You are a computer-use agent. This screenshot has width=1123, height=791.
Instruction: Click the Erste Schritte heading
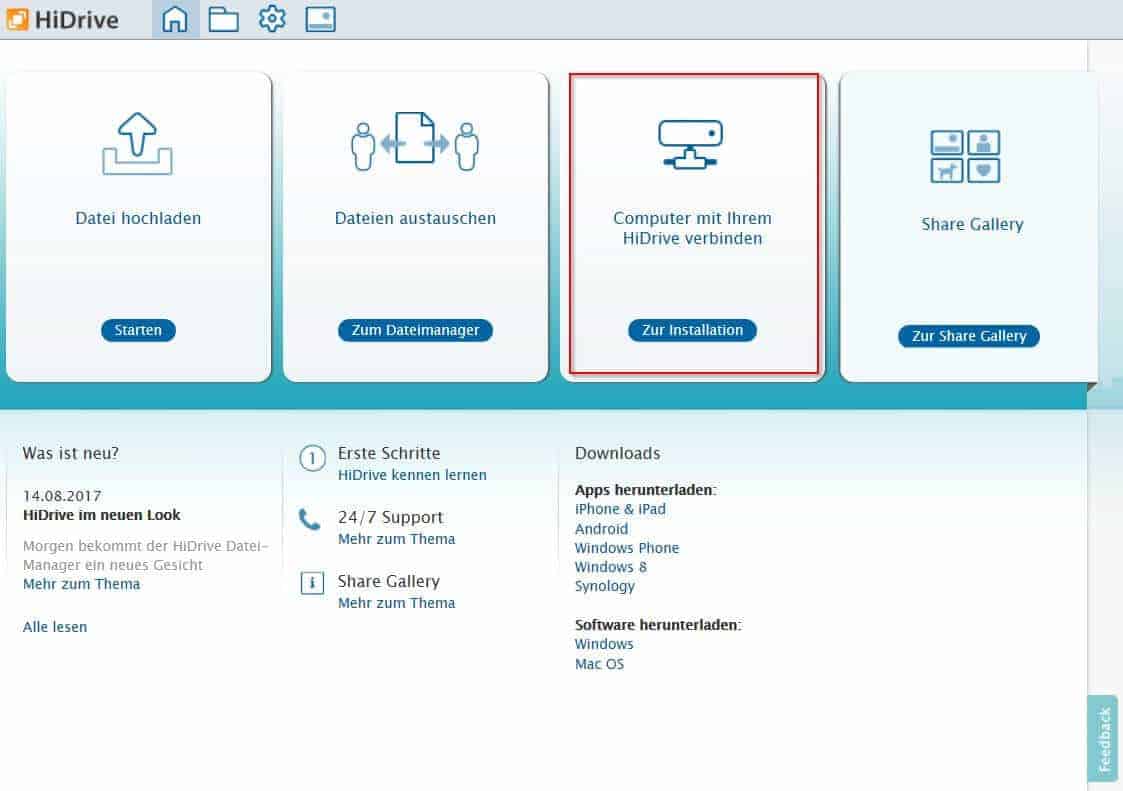pyautogui.click(x=389, y=454)
